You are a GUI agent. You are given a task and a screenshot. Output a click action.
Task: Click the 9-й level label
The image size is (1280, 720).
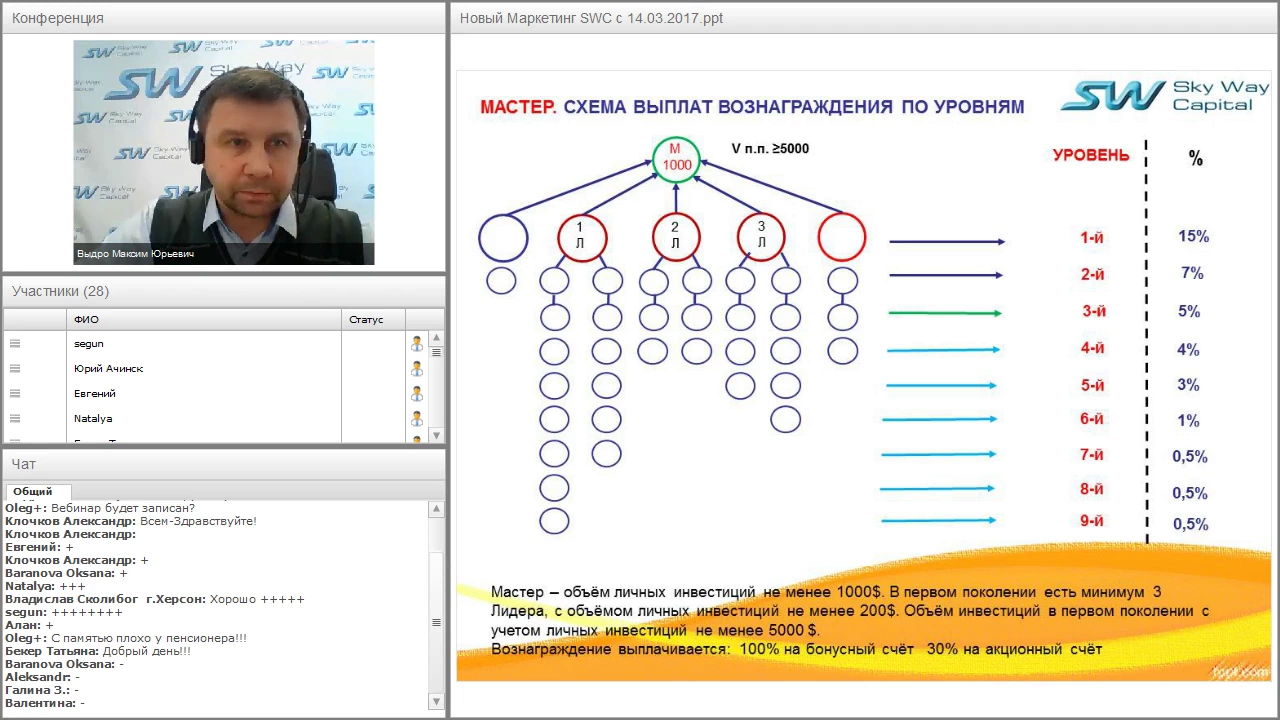pyautogui.click(x=1092, y=521)
